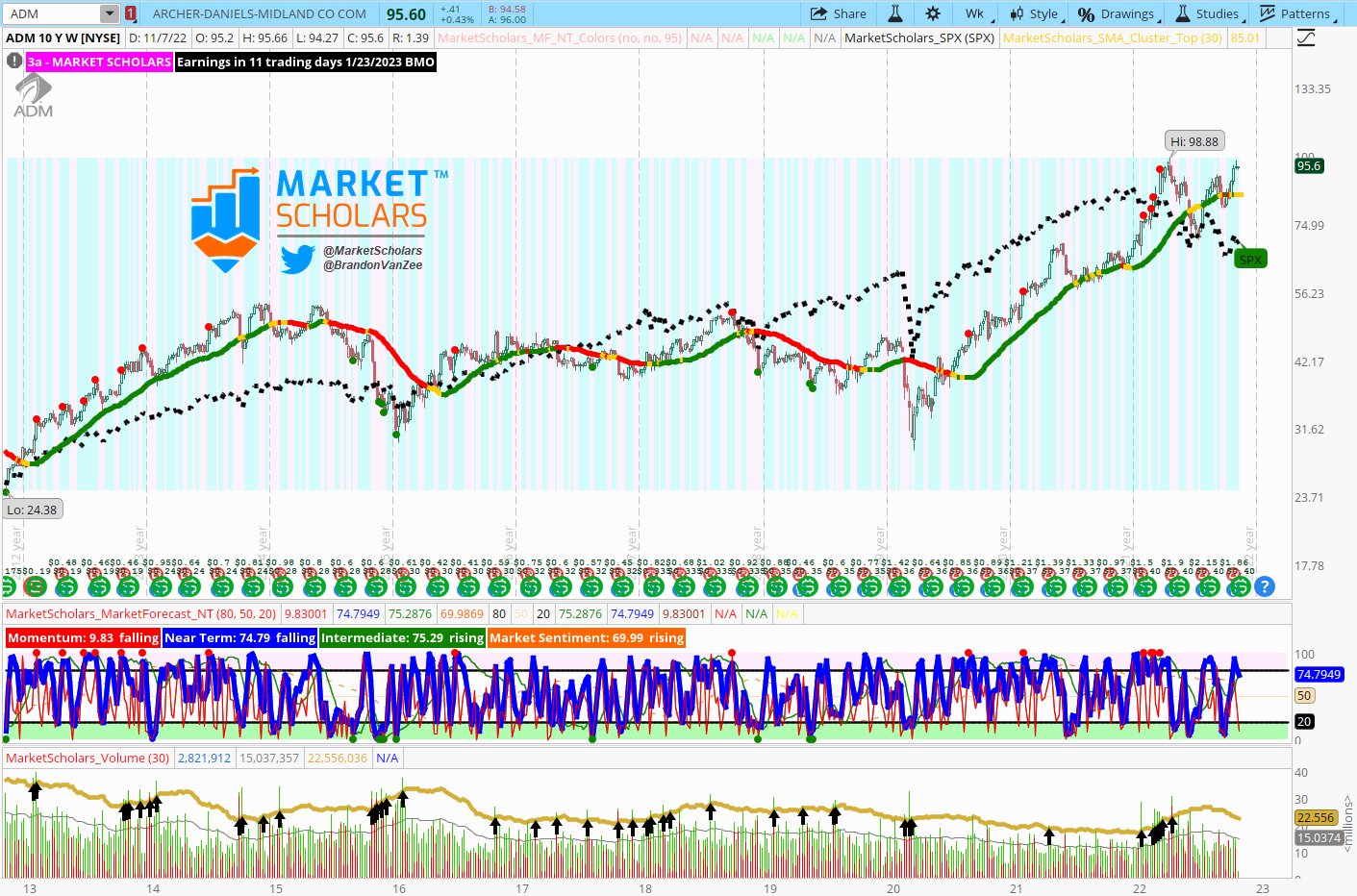Click the % Drawings icon

(1084, 13)
